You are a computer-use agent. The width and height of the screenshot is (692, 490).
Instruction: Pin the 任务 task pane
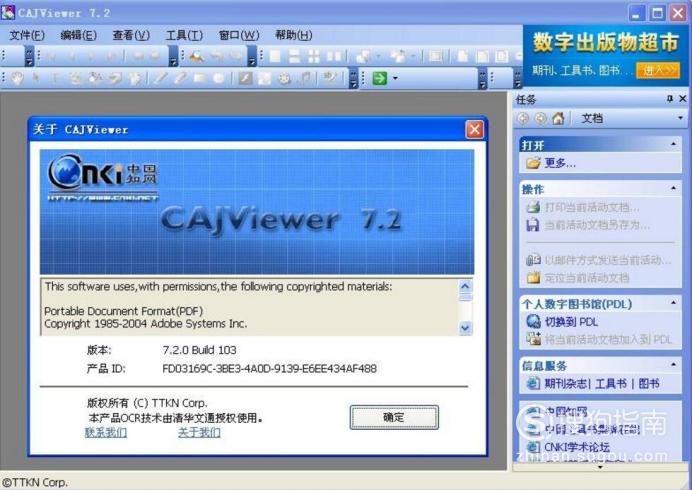coord(670,98)
